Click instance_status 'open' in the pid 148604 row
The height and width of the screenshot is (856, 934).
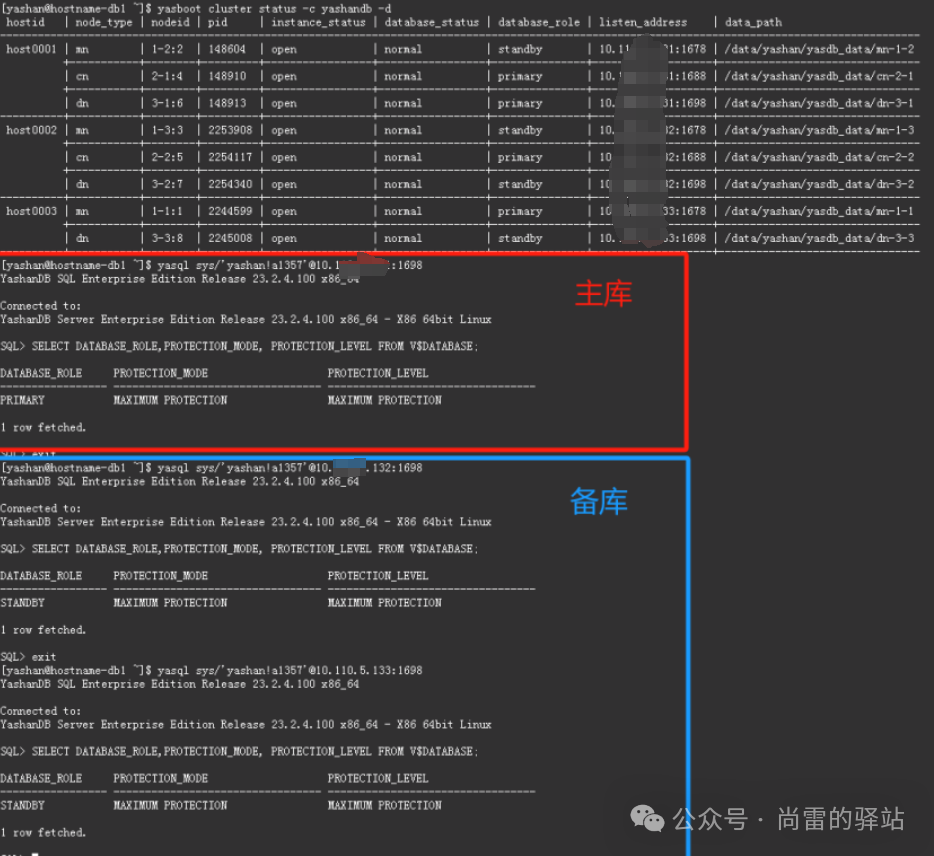tap(284, 49)
